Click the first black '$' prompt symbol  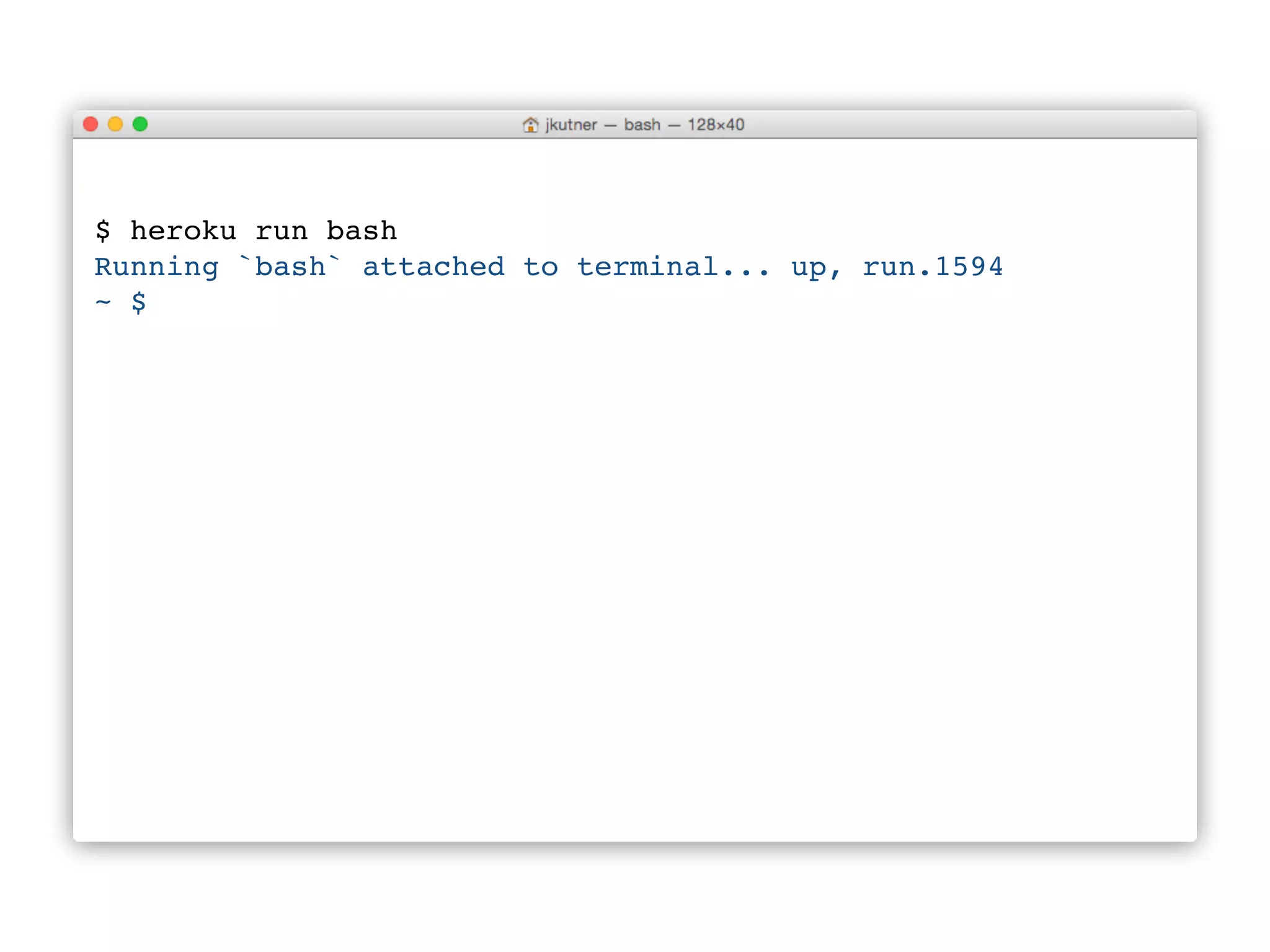103,231
